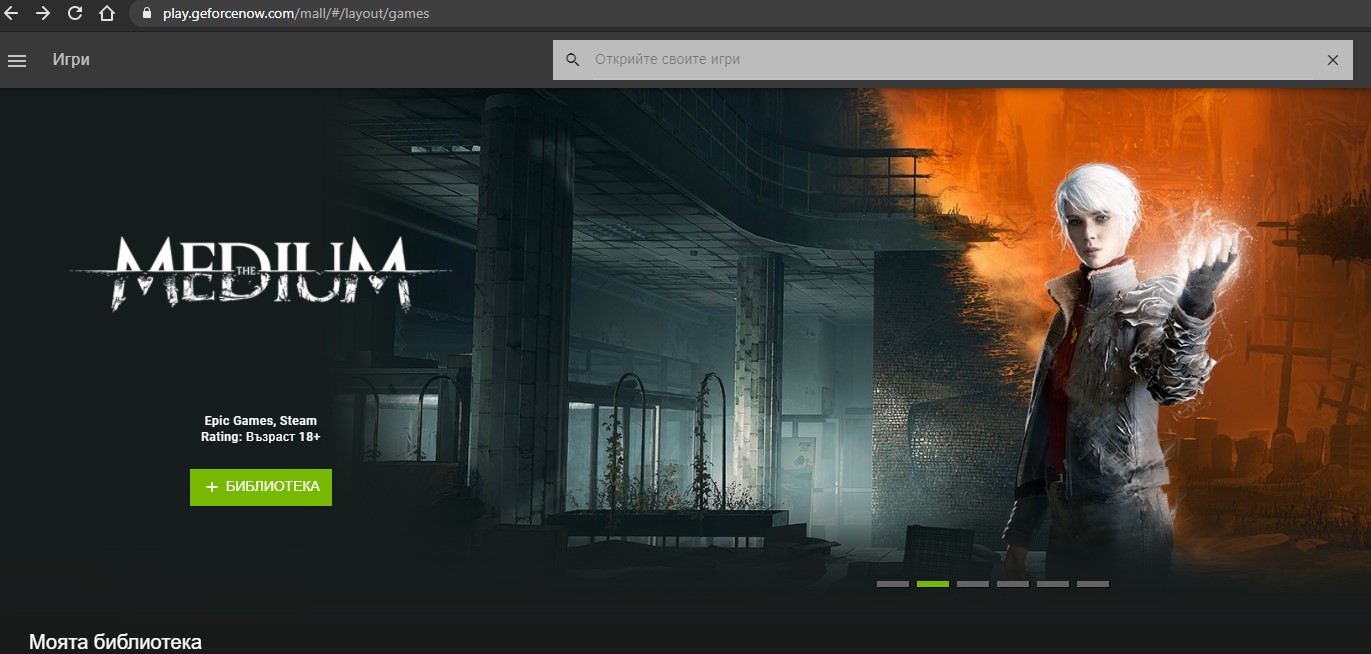Advance carousel via the fourth dot
This screenshot has height=654, width=1371.
click(1013, 583)
